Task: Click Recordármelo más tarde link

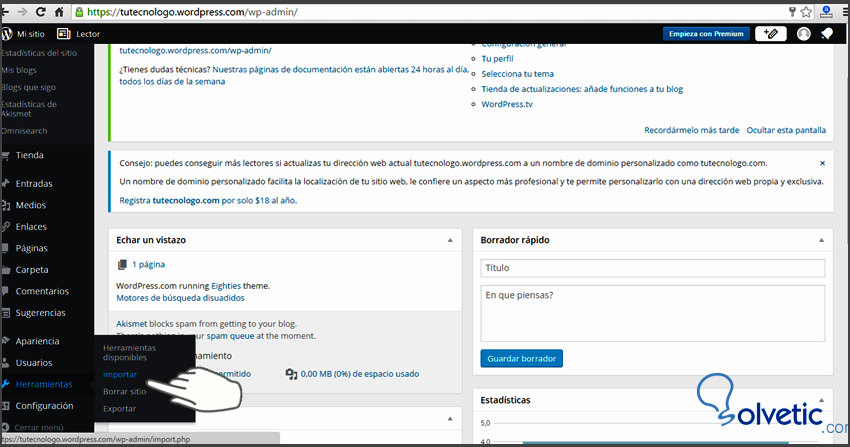Action: click(691, 130)
